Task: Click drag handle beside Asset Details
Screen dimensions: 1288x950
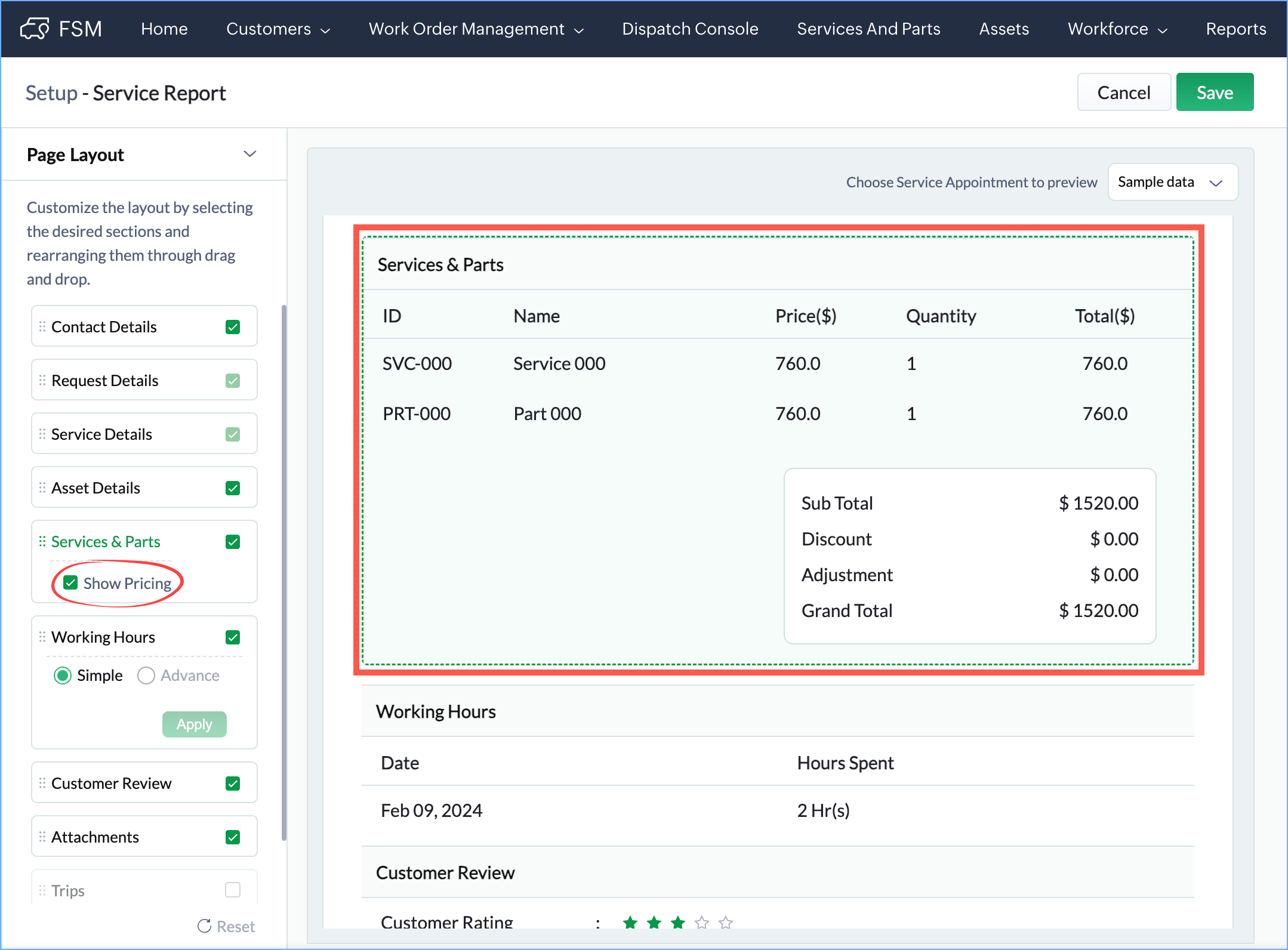Action: [x=42, y=488]
